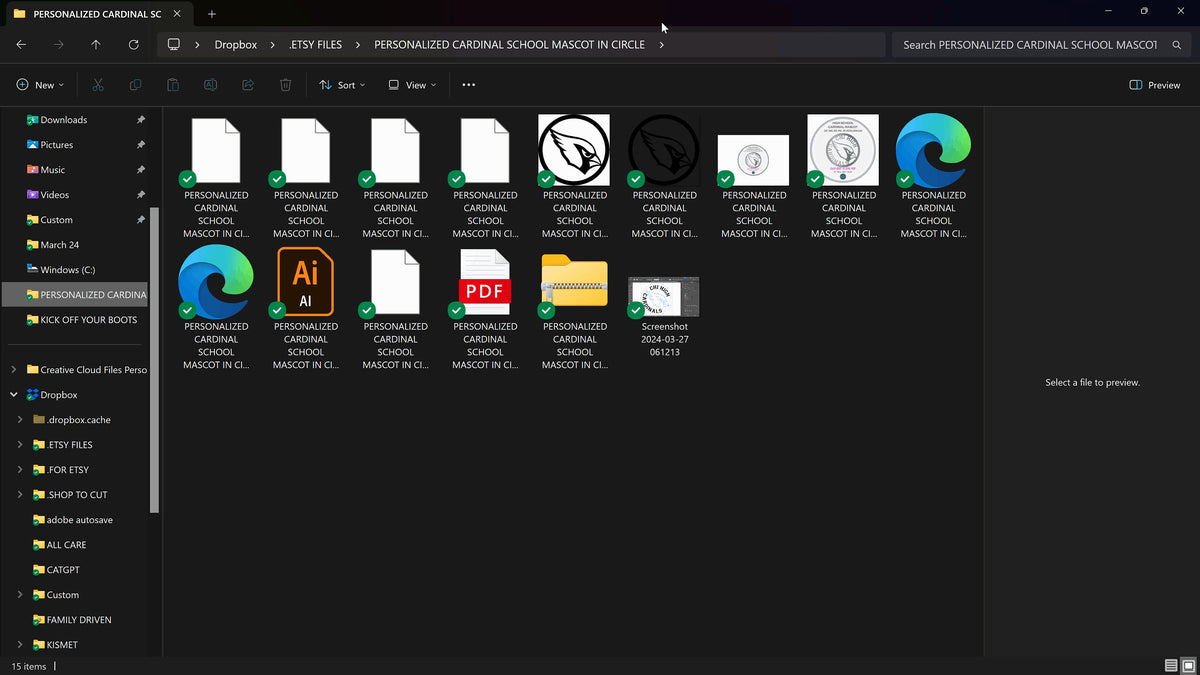The width and height of the screenshot is (1200, 675).
Task: Switch to large thumbnails view in status bar
Action: (1189, 666)
